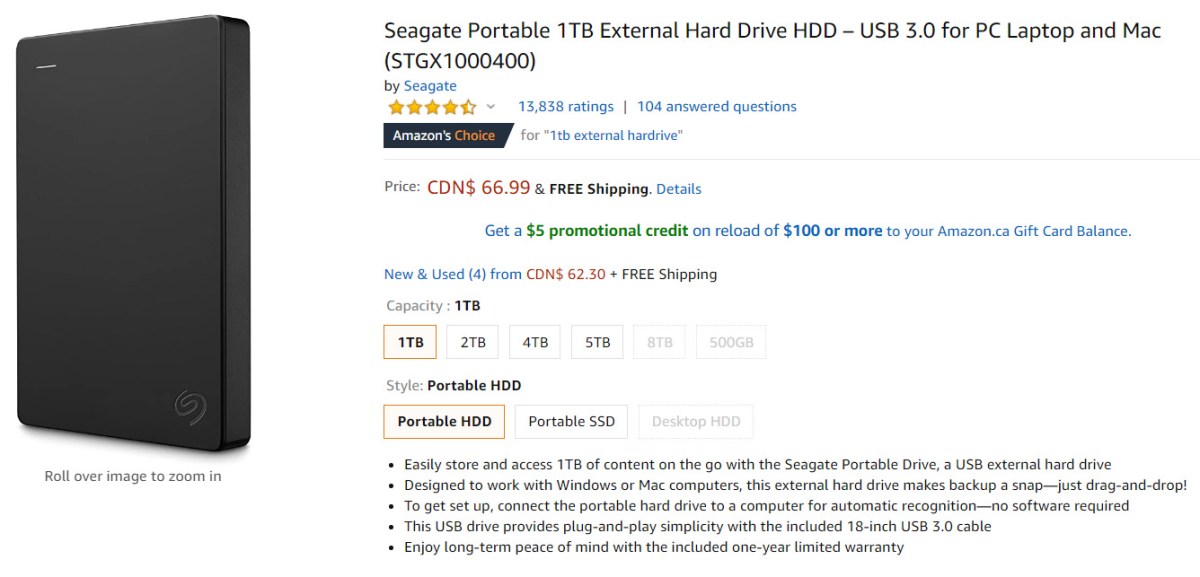Select the unavailable 8TB capacity
The width and height of the screenshot is (1200, 577).
tap(660, 342)
